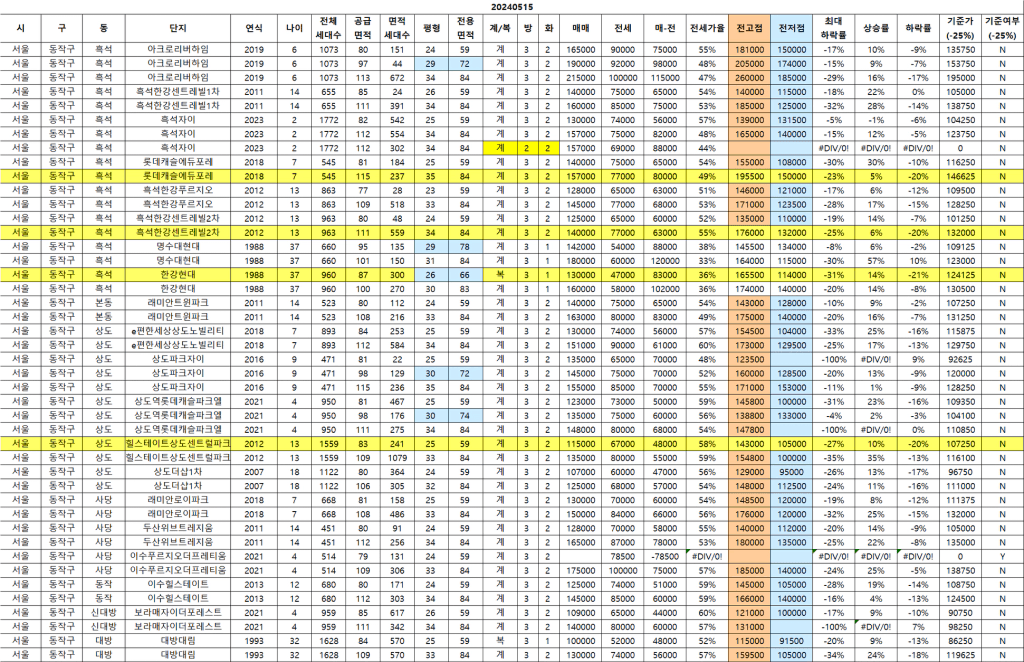Select the 면적 세대수 column header

tap(397, 28)
